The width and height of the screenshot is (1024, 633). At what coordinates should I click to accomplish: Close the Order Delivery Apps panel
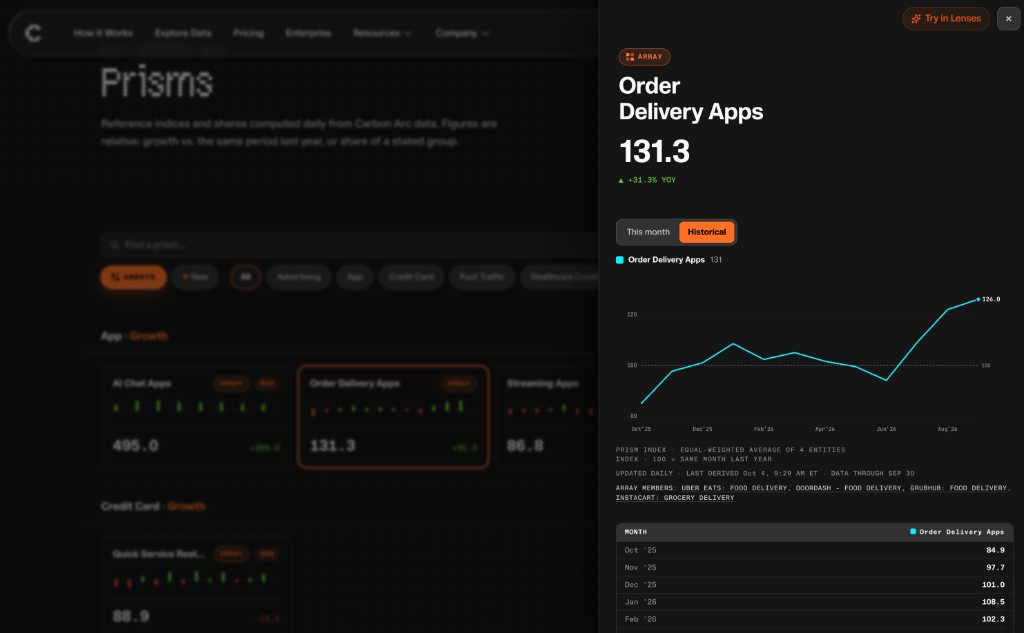click(x=1008, y=19)
